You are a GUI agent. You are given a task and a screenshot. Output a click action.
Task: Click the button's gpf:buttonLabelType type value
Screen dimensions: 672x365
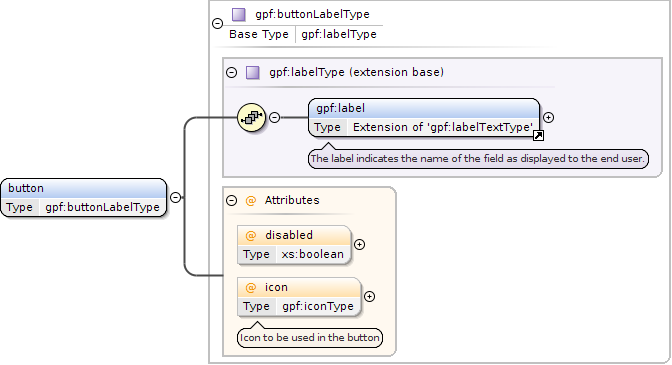[102, 207]
